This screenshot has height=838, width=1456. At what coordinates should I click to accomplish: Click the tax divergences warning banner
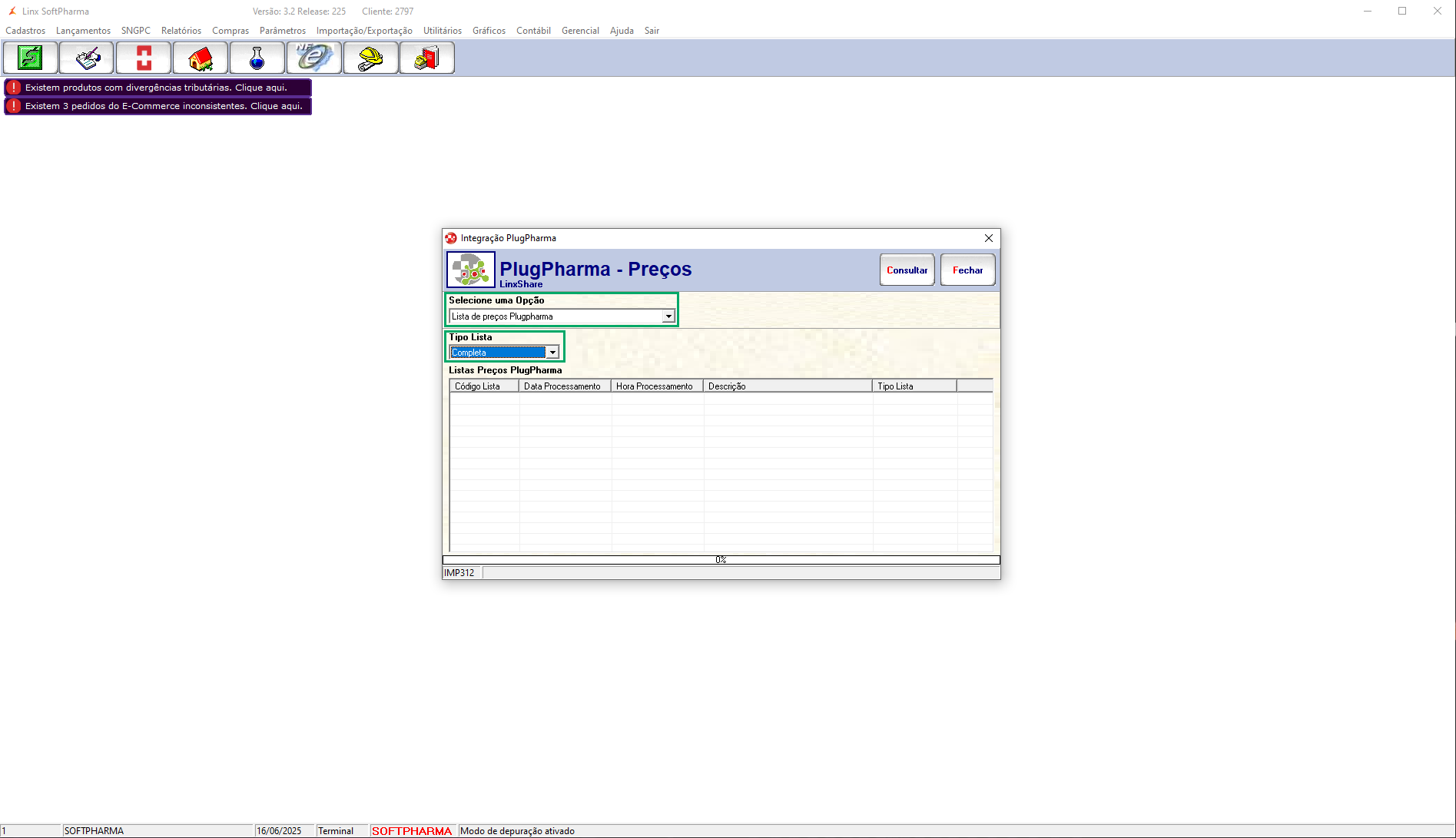coord(158,88)
